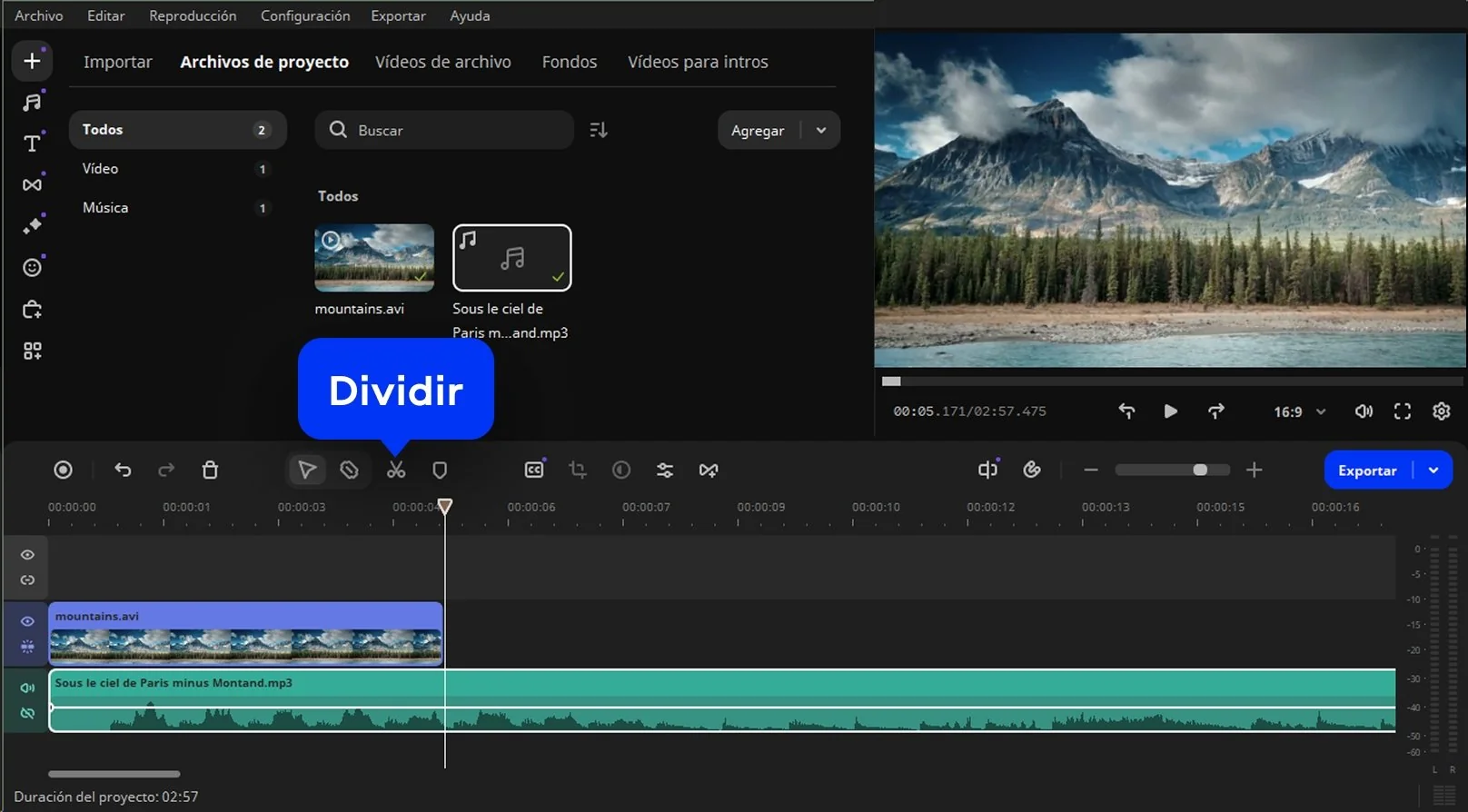Open the Stickers smiley panel
1468x812 pixels.
pos(32,267)
